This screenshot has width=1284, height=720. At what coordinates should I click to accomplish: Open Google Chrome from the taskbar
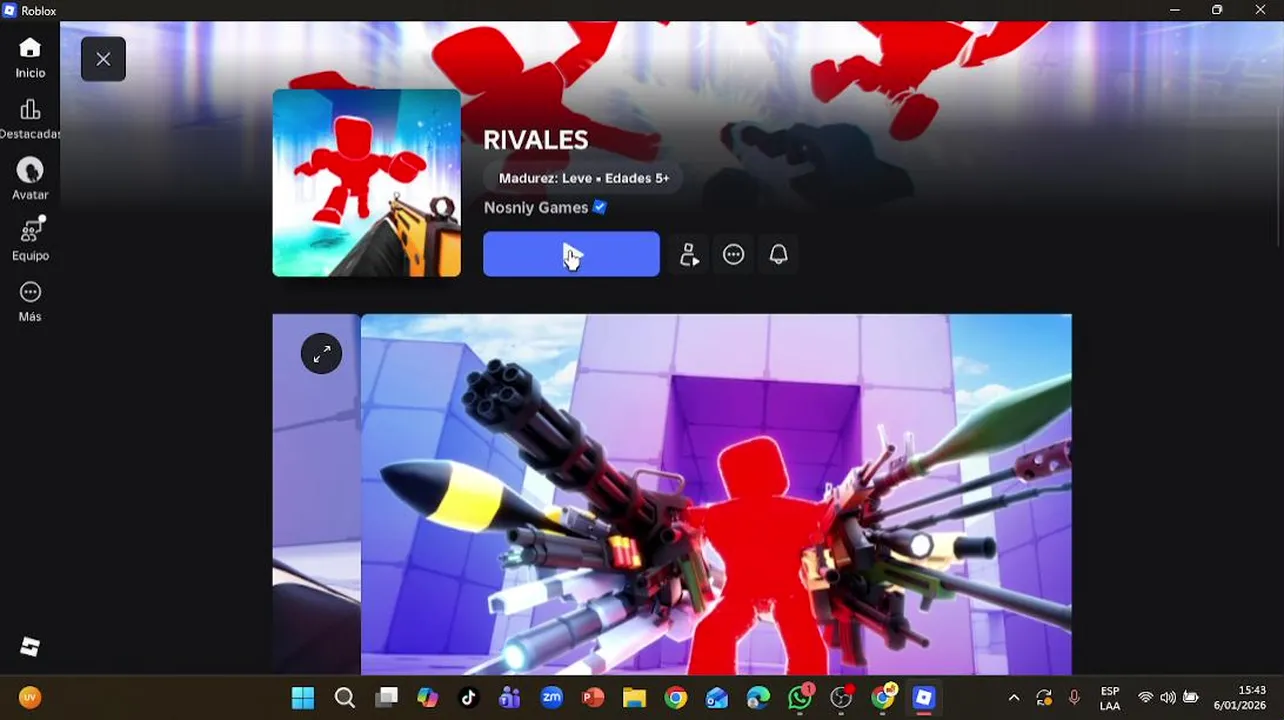[x=676, y=697]
